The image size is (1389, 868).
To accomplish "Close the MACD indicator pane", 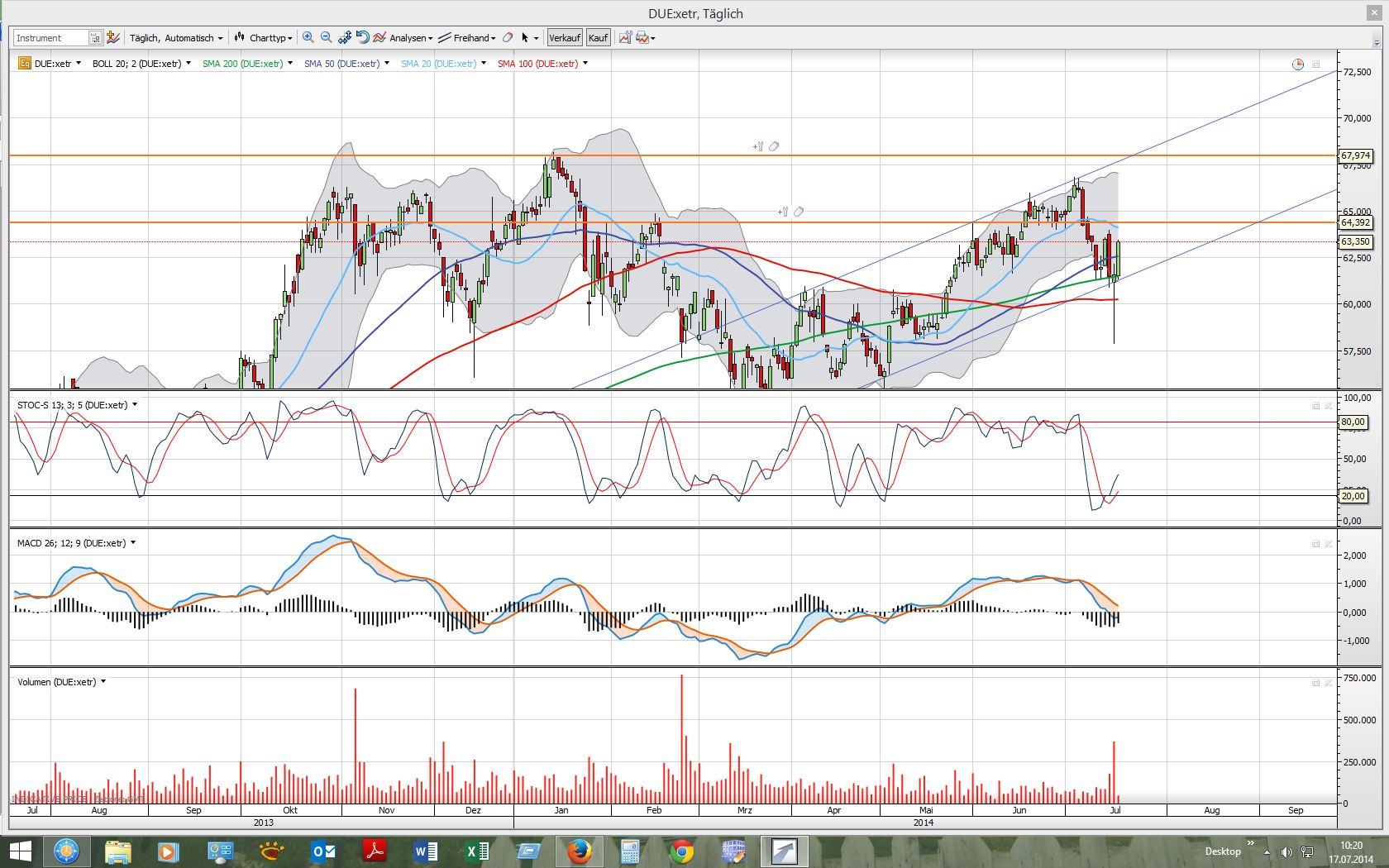I will click(x=1329, y=544).
